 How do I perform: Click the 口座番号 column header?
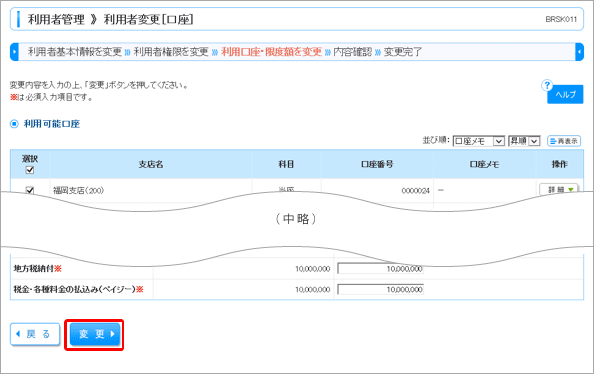click(x=377, y=164)
